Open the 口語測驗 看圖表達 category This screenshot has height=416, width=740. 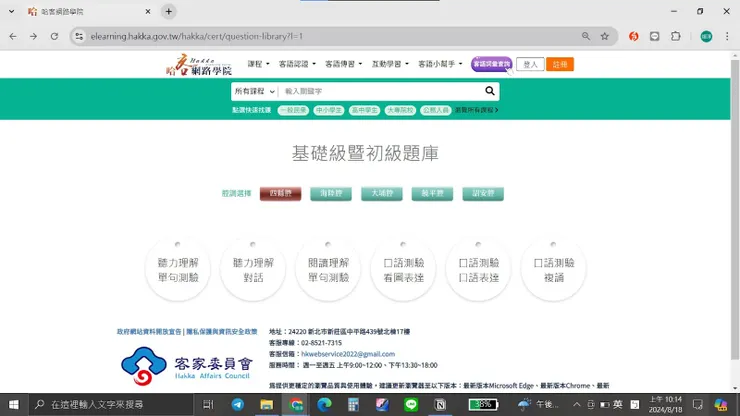[x=403, y=270]
